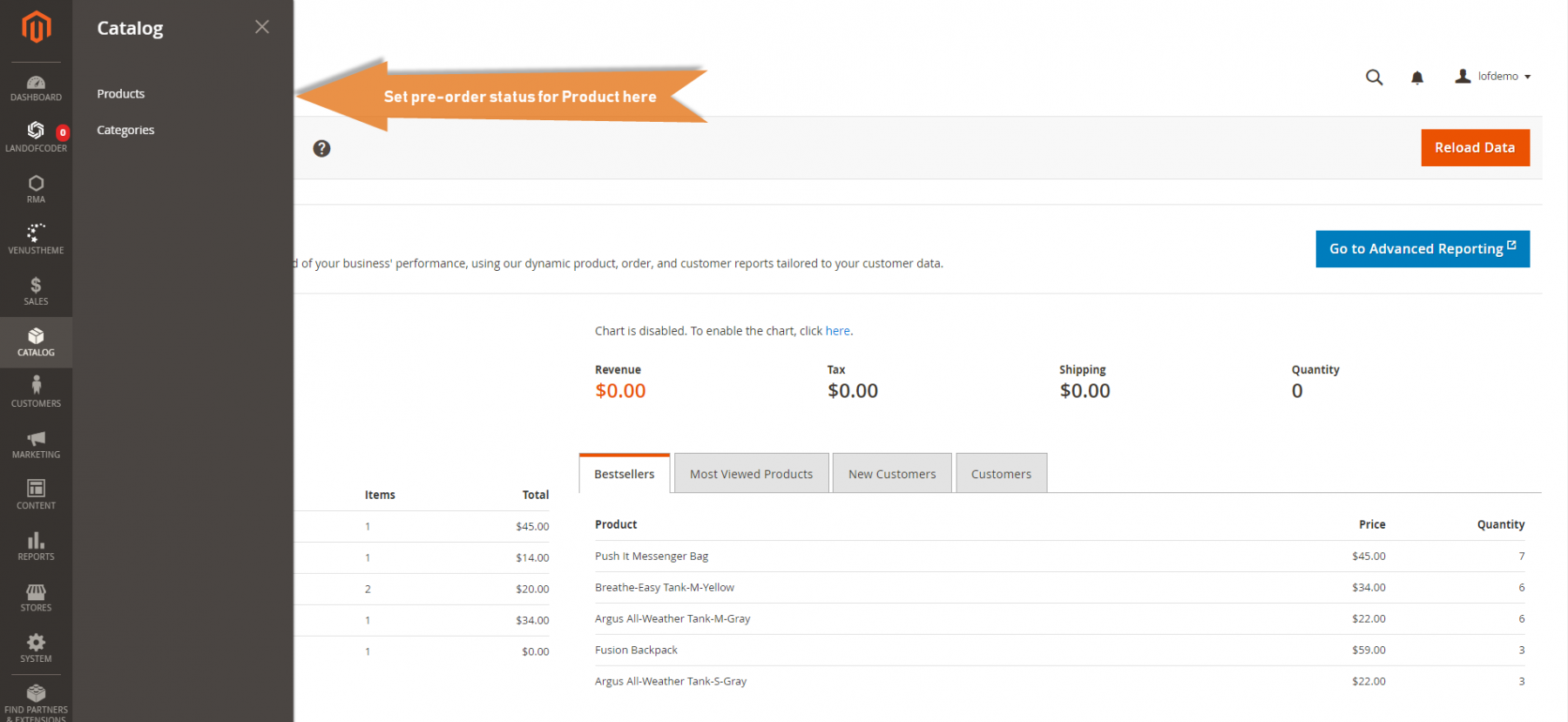Click the Magento logo icon
This screenshot has height=722, width=1568.
[x=36, y=27]
